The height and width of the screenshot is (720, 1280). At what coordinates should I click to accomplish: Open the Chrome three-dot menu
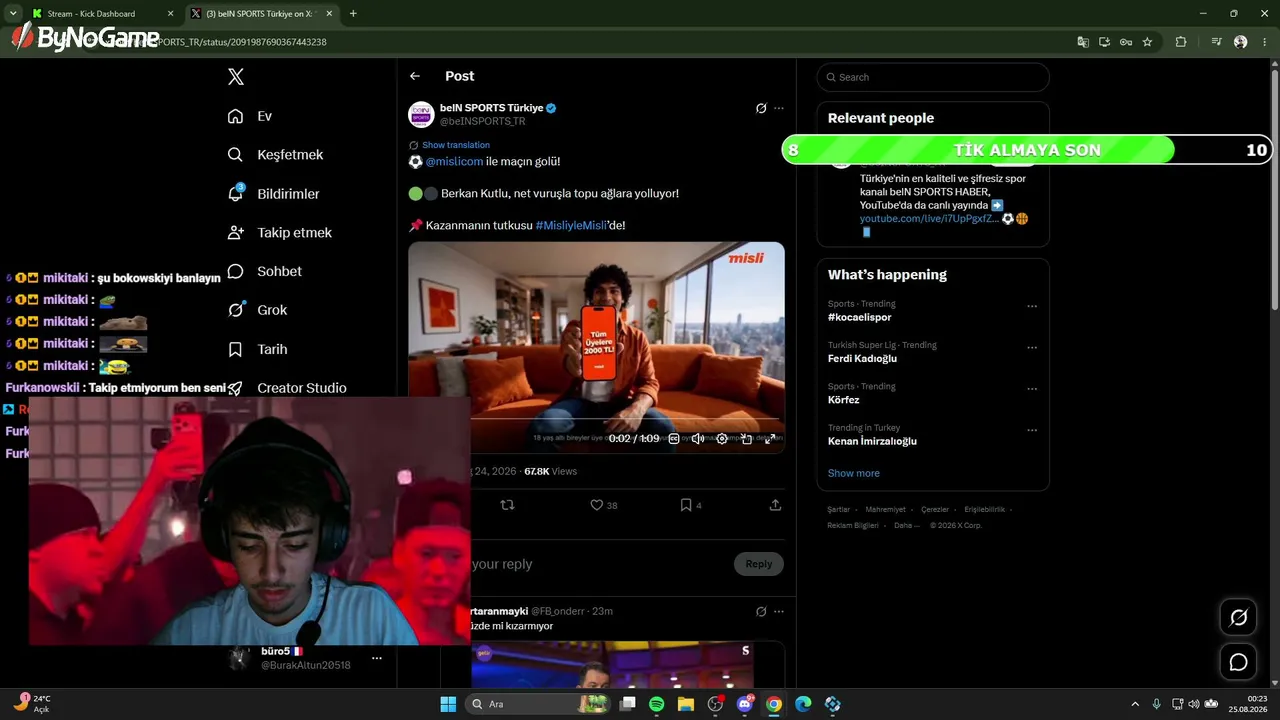(1265, 42)
